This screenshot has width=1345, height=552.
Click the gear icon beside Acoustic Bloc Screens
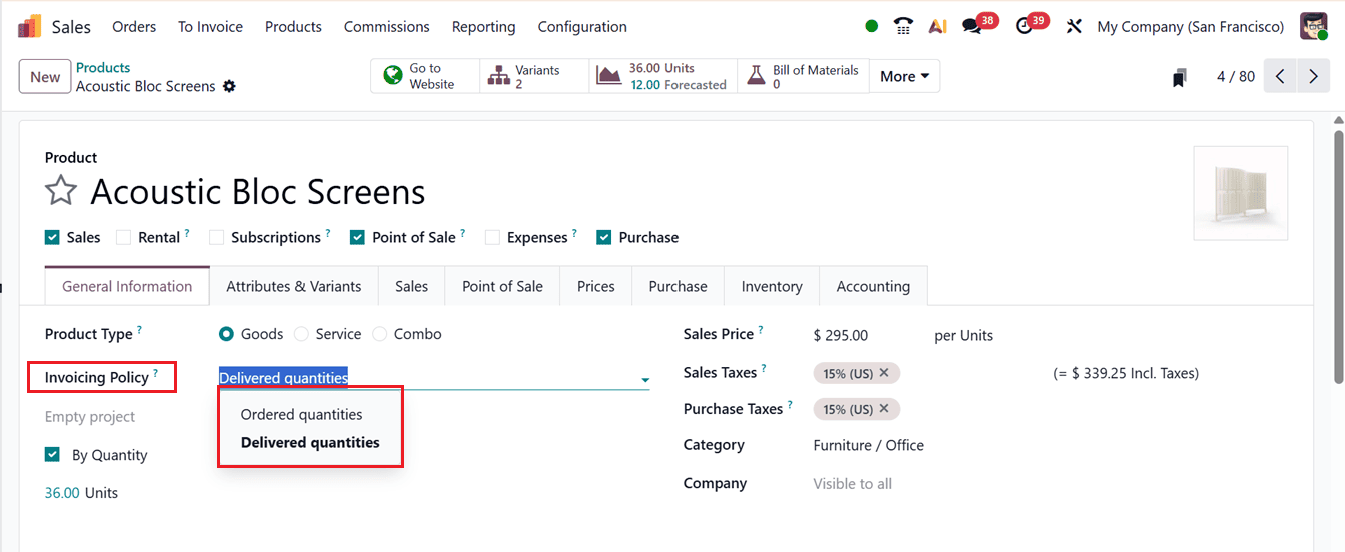(x=229, y=86)
